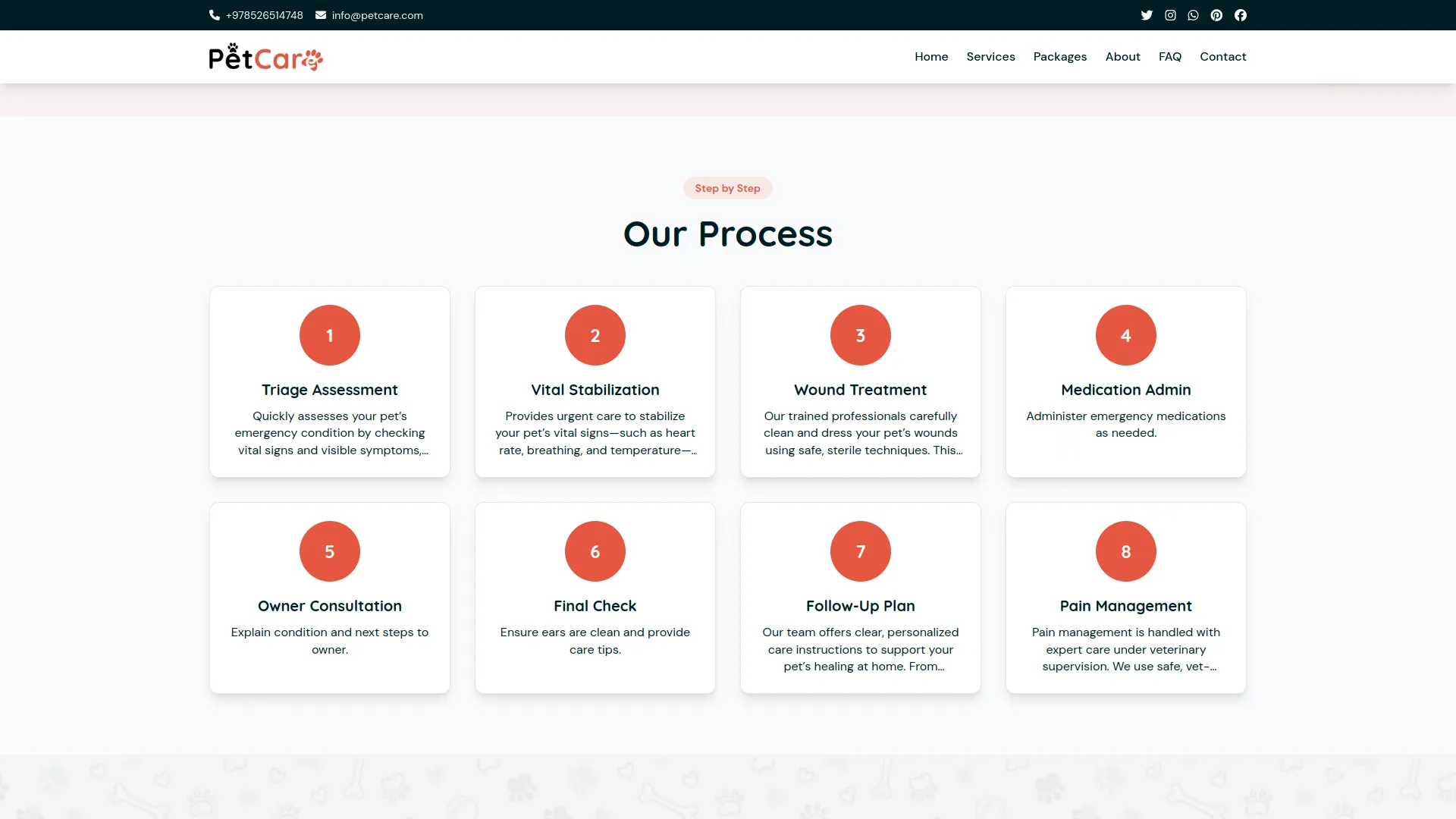This screenshot has height=819, width=1456.
Task: Open the Pinterest social icon
Action: 1216,15
